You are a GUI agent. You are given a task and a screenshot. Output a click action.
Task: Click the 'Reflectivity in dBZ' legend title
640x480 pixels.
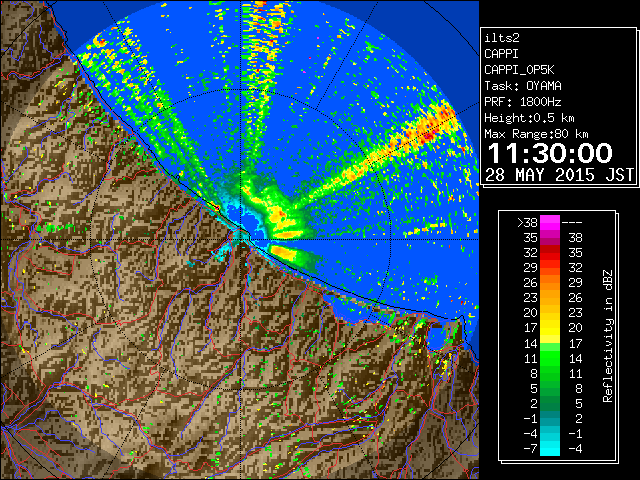click(x=607, y=336)
